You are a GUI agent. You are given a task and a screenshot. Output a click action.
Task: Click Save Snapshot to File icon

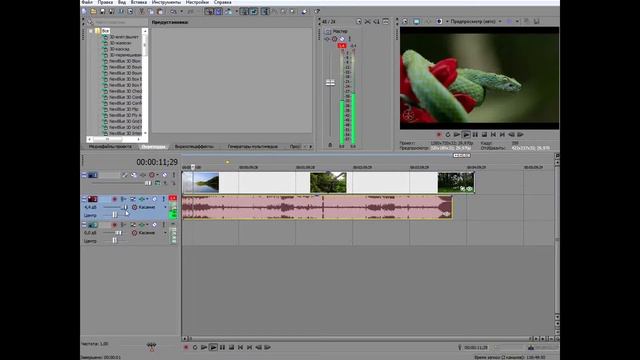tap(536, 21)
